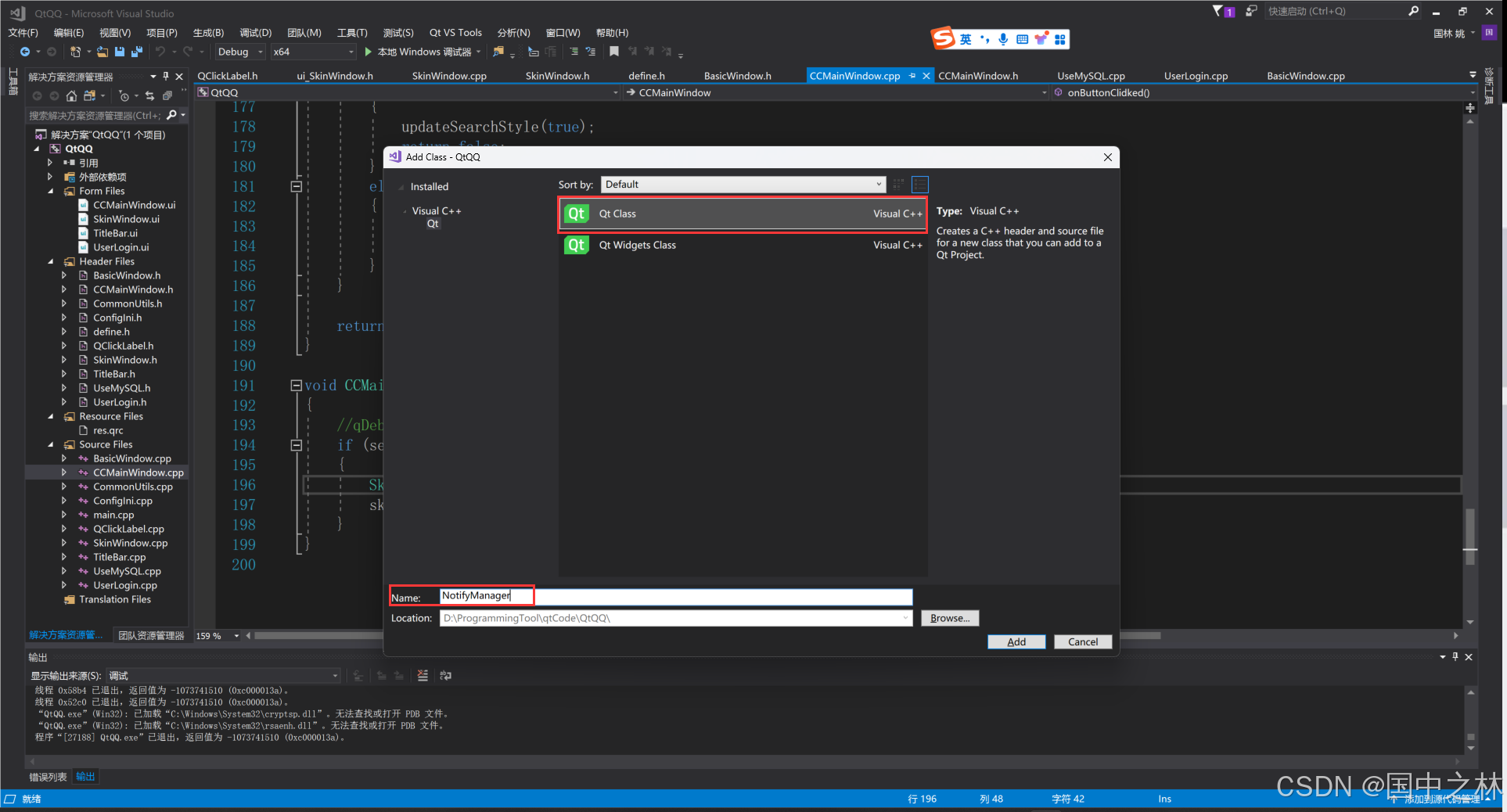Collapse Visual C++ node in dialog
This screenshot has width=1507, height=812.
405,211
